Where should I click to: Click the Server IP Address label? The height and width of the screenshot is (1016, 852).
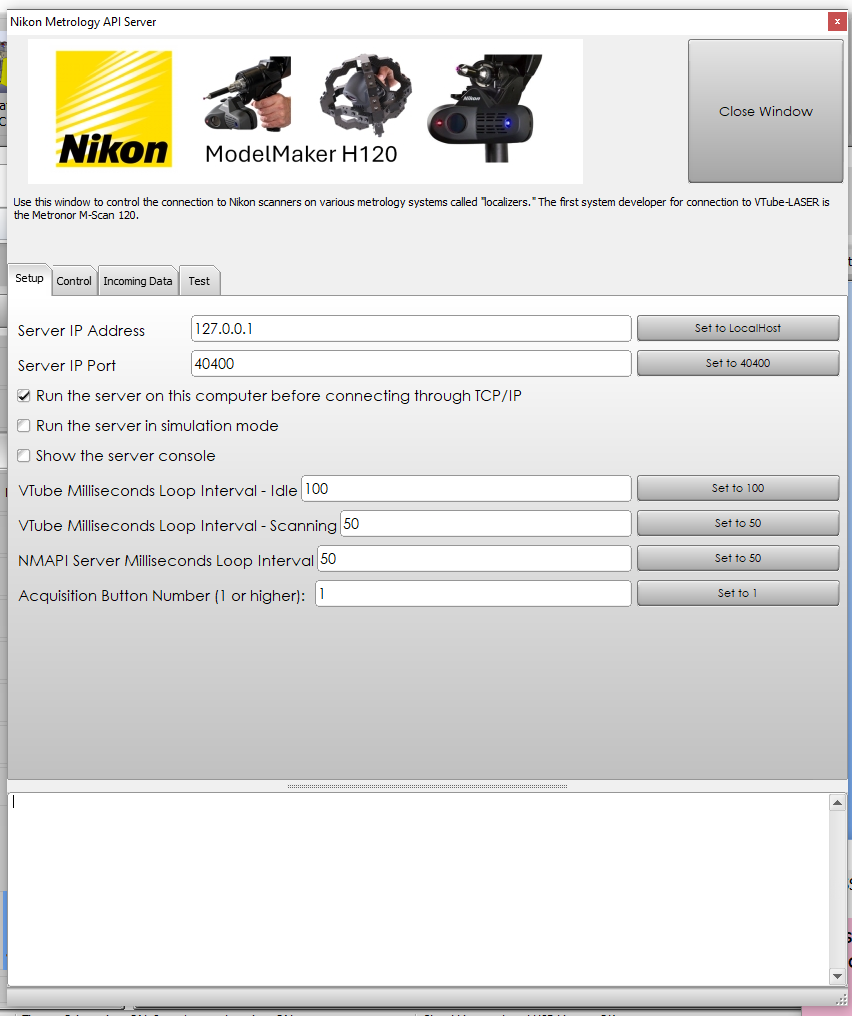click(81, 330)
